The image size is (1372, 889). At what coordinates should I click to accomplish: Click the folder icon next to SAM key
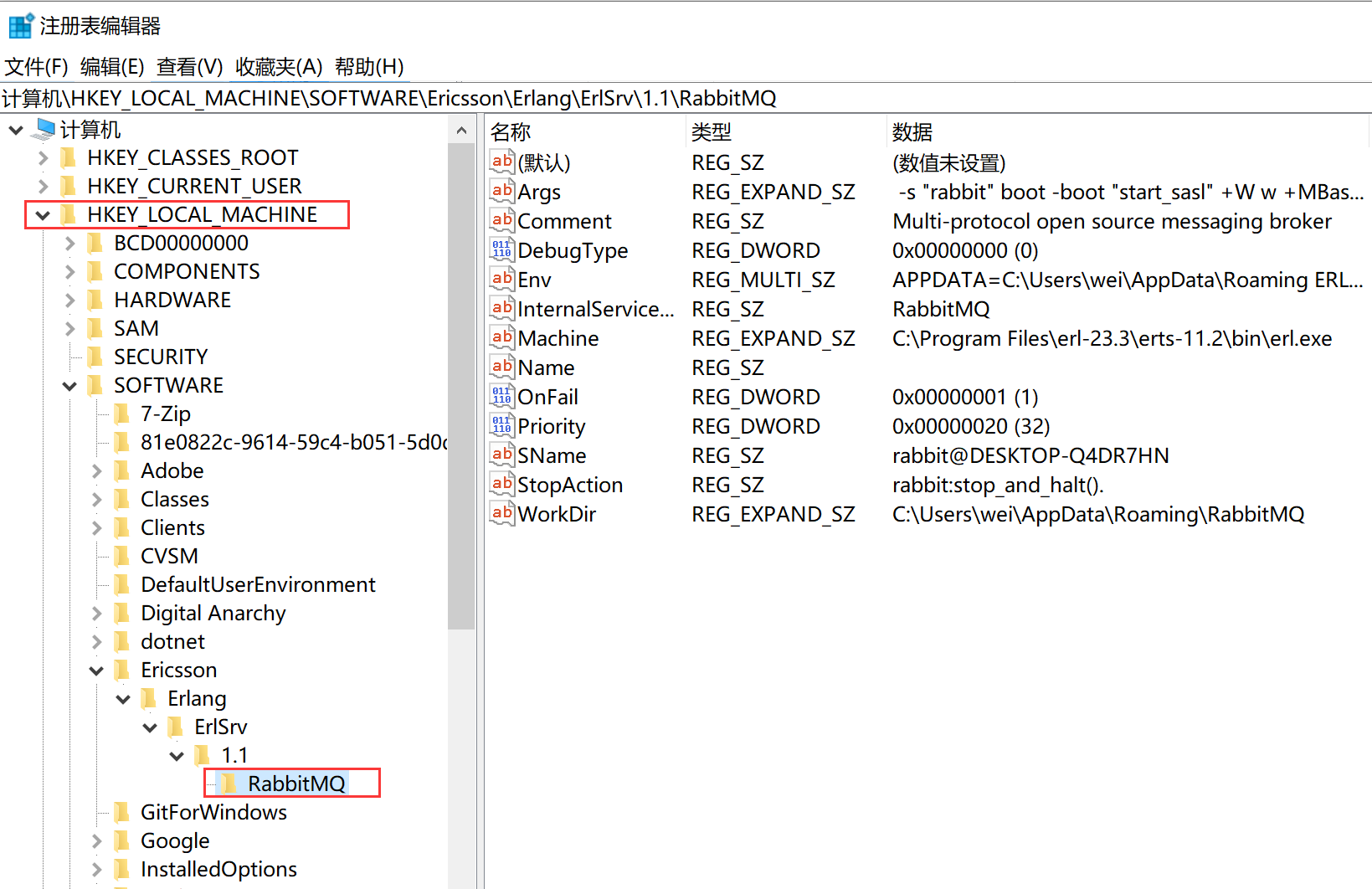click(95, 328)
